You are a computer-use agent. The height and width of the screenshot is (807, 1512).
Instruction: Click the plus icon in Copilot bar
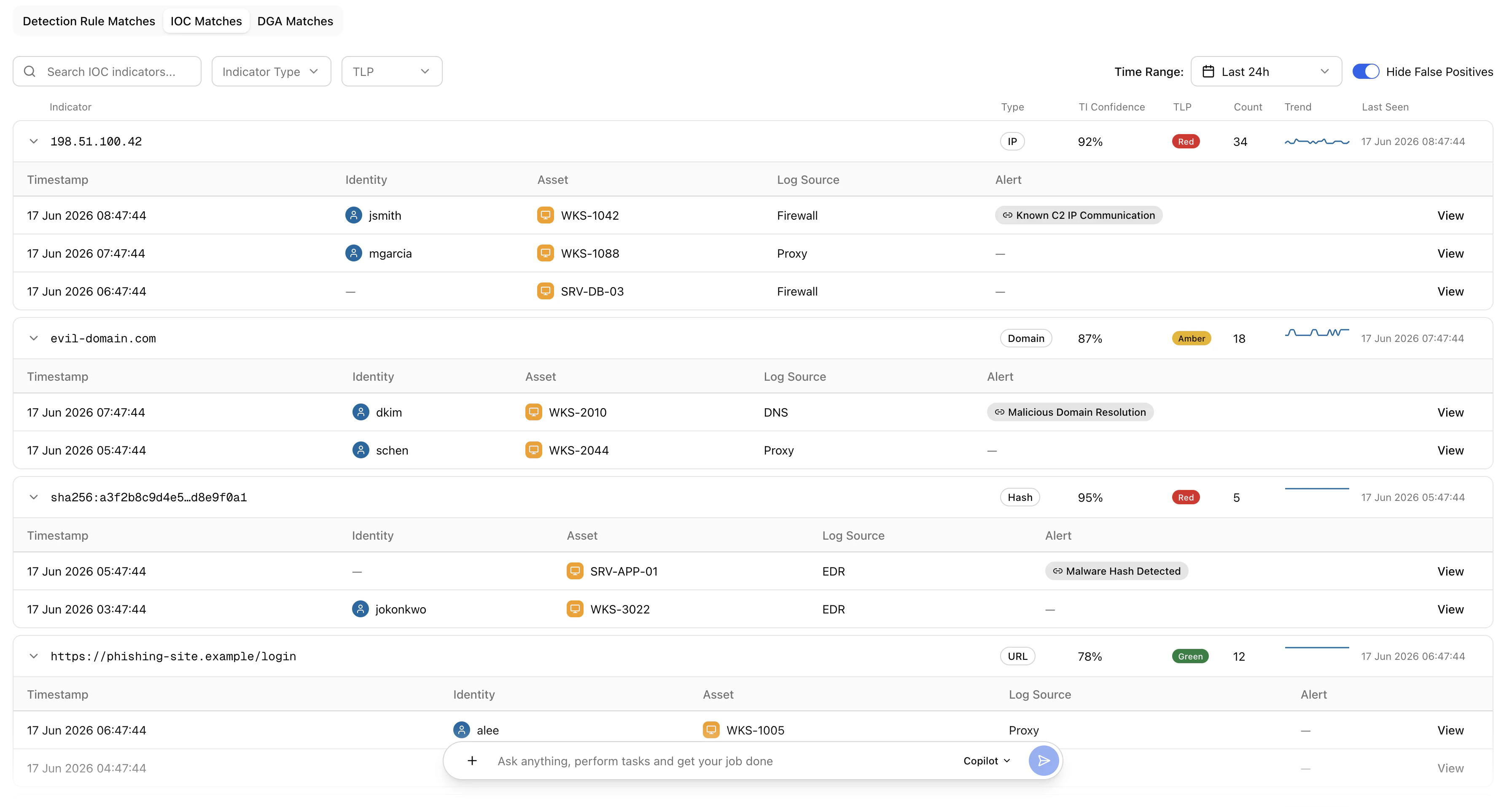472,761
